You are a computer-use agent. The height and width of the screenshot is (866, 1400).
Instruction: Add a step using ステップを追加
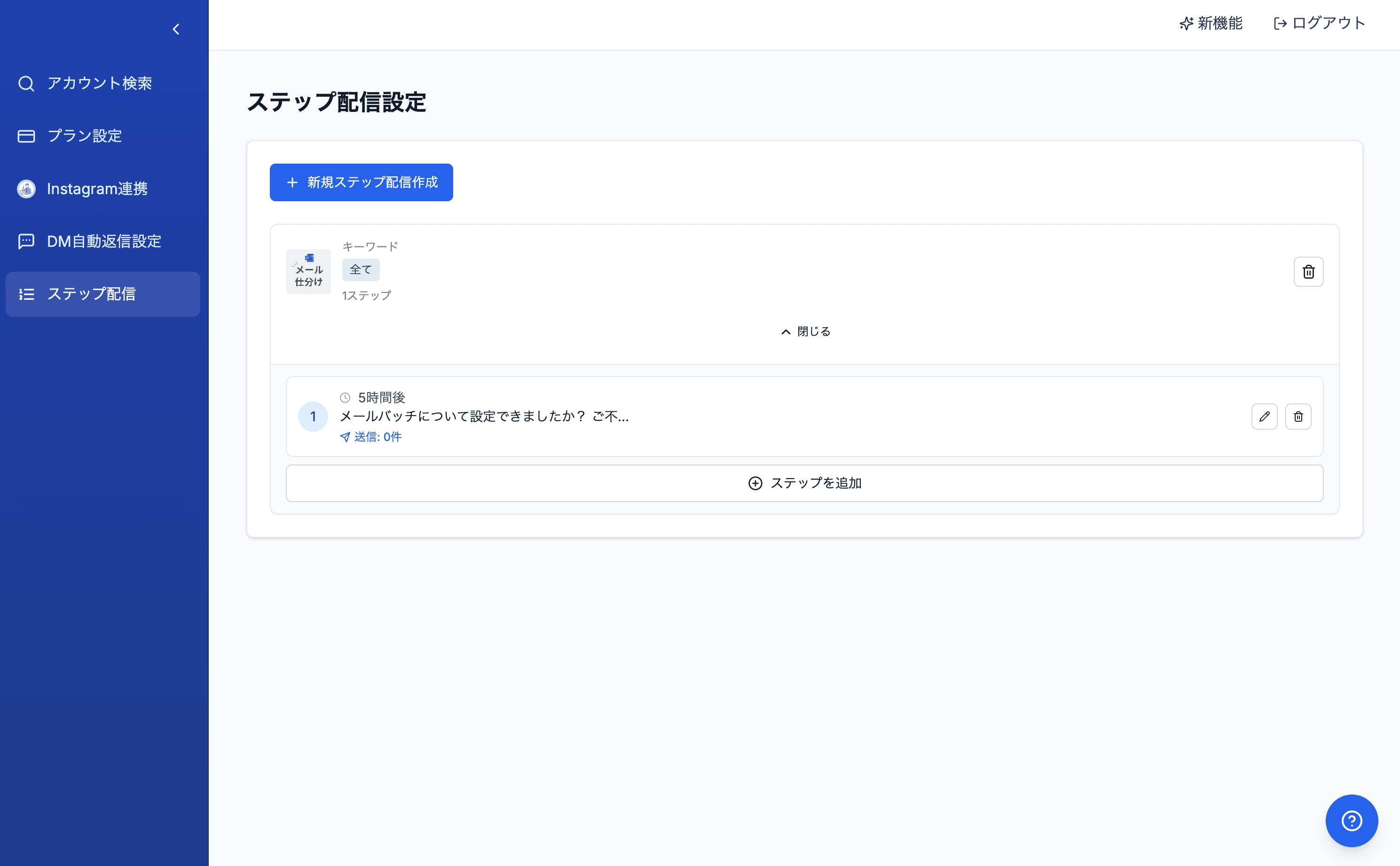[x=804, y=483]
